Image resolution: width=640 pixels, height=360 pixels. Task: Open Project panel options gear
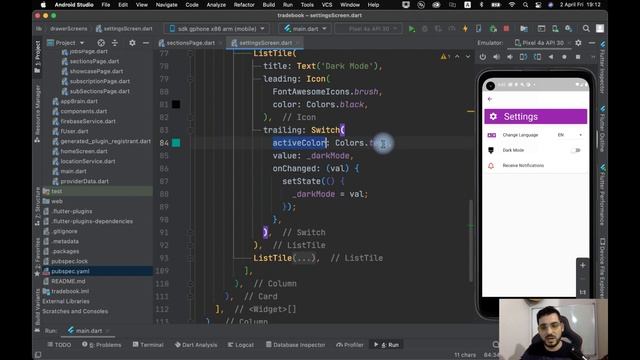pyautogui.click(x=132, y=42)
